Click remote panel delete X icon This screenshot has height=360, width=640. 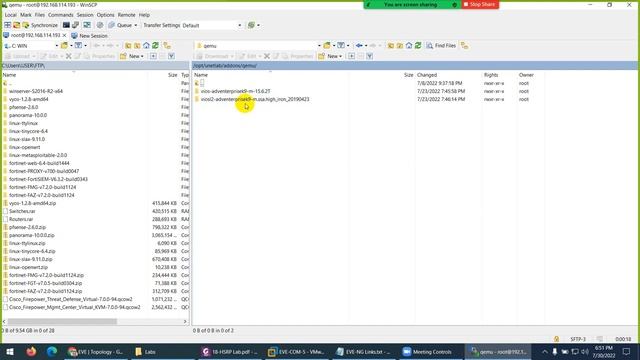[267, 56]
